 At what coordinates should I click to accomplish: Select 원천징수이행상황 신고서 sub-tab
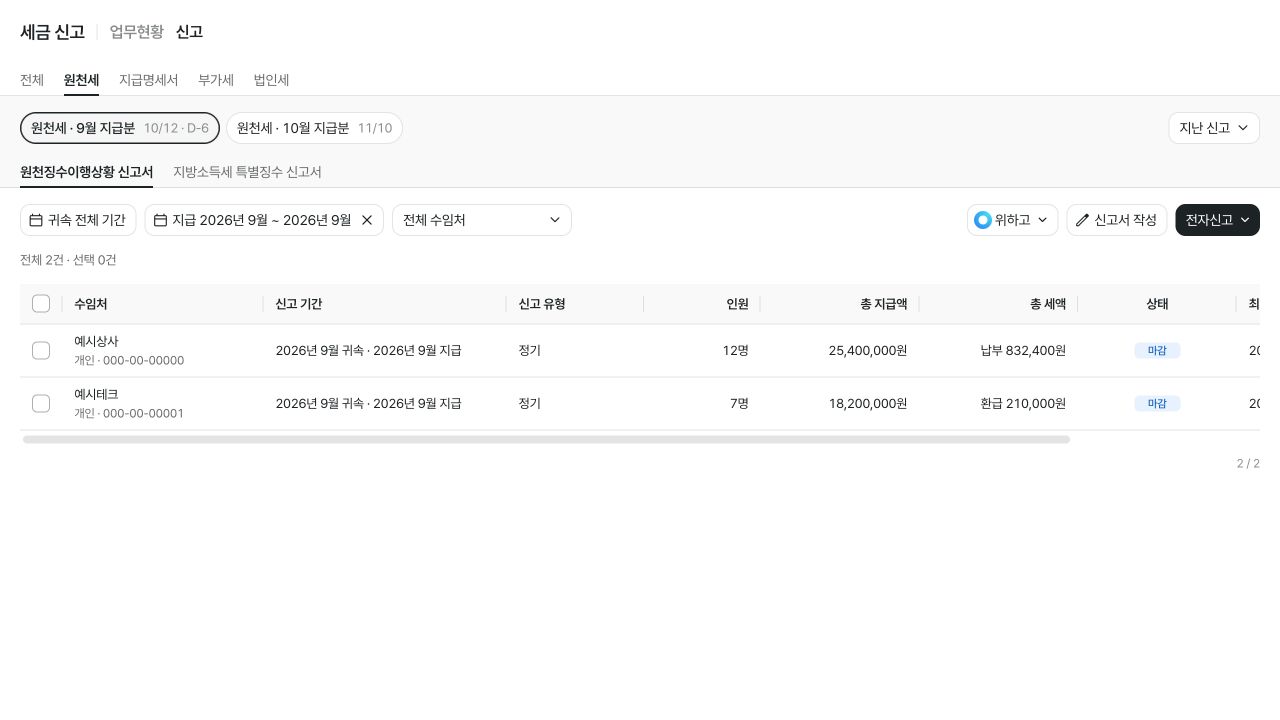pyautogui.click(x=86, y=172)
